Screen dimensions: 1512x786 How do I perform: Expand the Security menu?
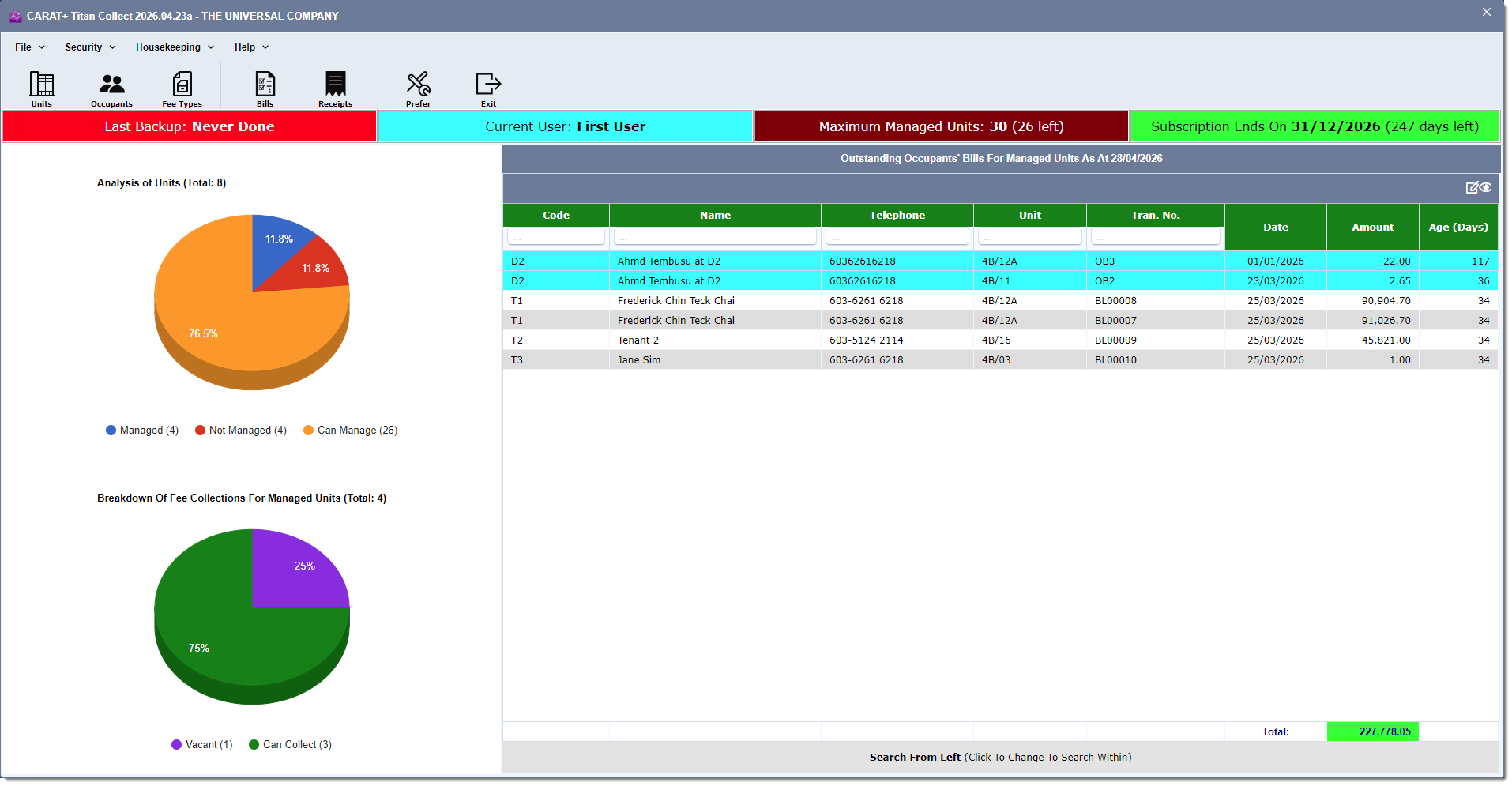click(90, 47)
